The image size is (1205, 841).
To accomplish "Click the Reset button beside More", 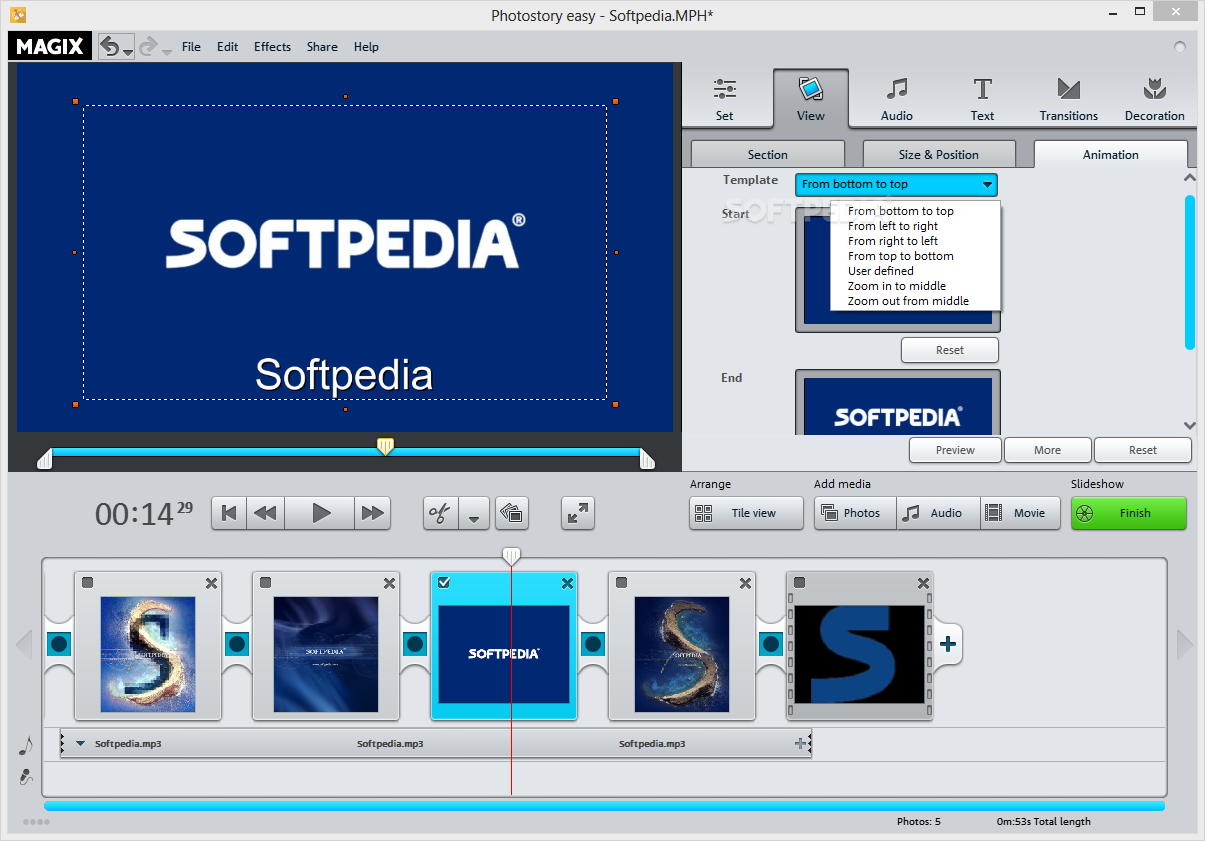I will coord(1143,450).
